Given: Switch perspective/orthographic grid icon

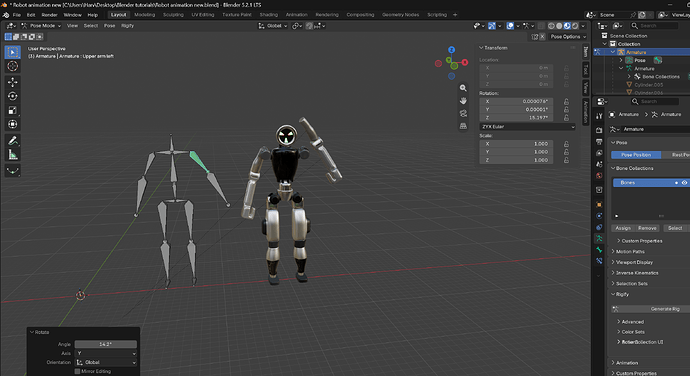Looking at the screenshot, I should pyautogui.click(x=463, y=126).
